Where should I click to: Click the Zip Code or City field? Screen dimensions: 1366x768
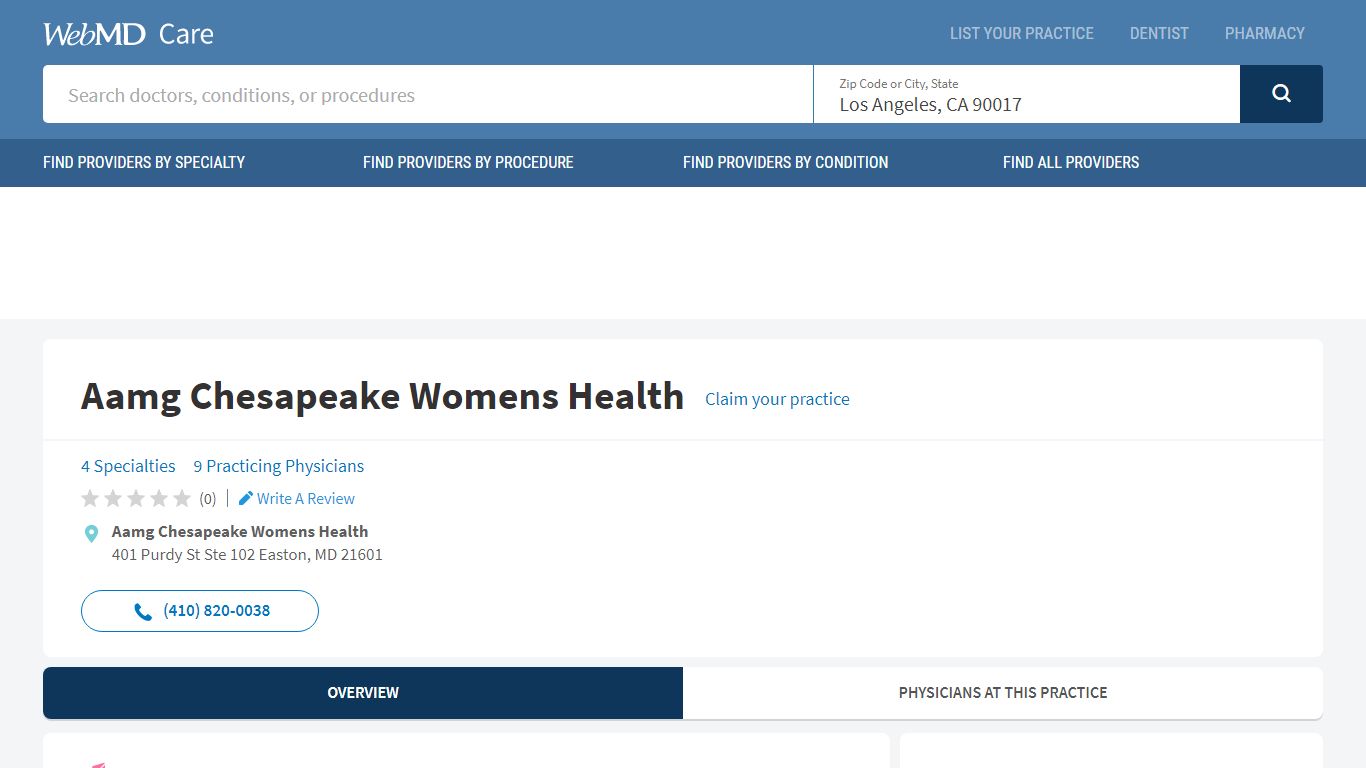click(x=1027, y=94)
